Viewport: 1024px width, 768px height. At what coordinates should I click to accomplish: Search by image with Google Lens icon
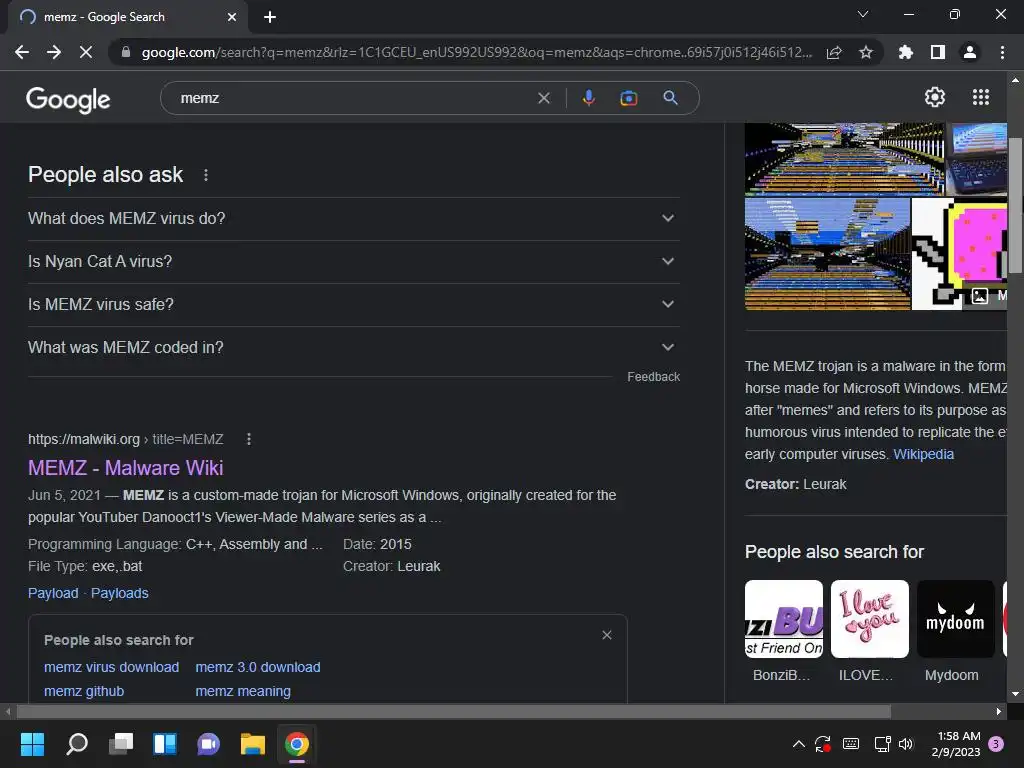pos(628,98)
